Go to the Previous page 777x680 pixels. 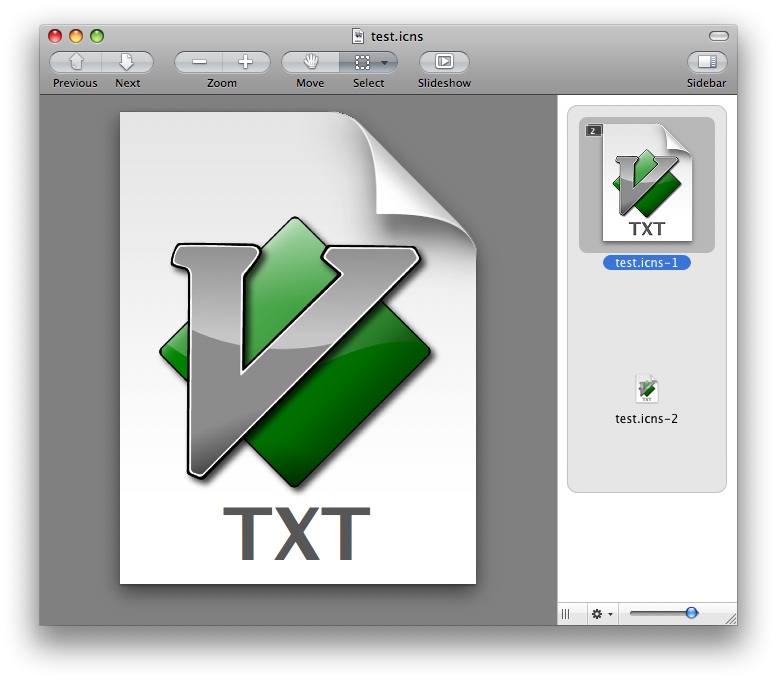pos(75,62)
